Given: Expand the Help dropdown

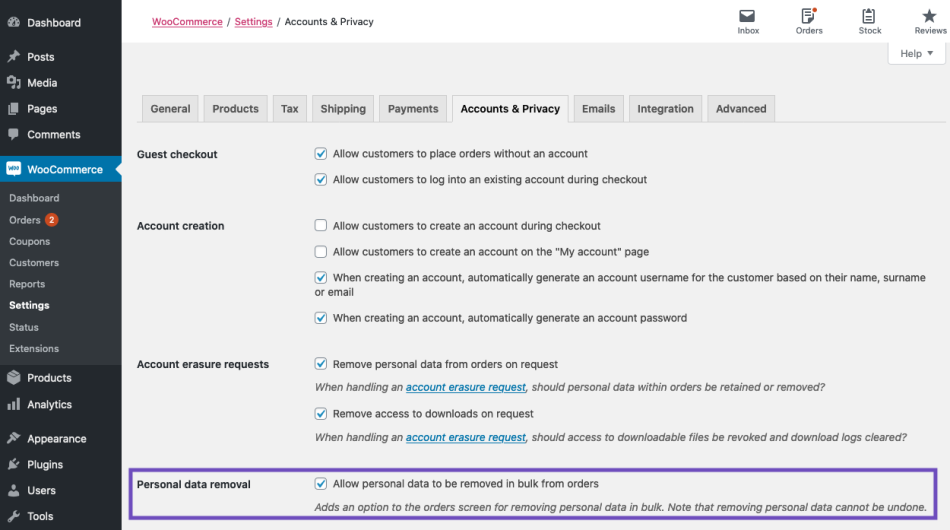Looking at the screenshot, I should tap(916, 53).
